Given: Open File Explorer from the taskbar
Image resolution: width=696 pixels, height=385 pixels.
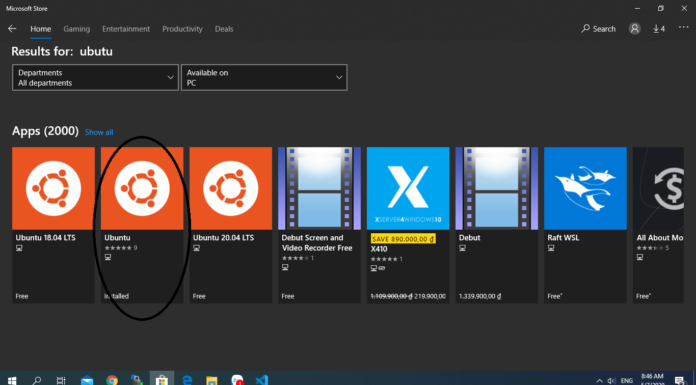Looking at the screenshot, I should (x=212, y=380).
